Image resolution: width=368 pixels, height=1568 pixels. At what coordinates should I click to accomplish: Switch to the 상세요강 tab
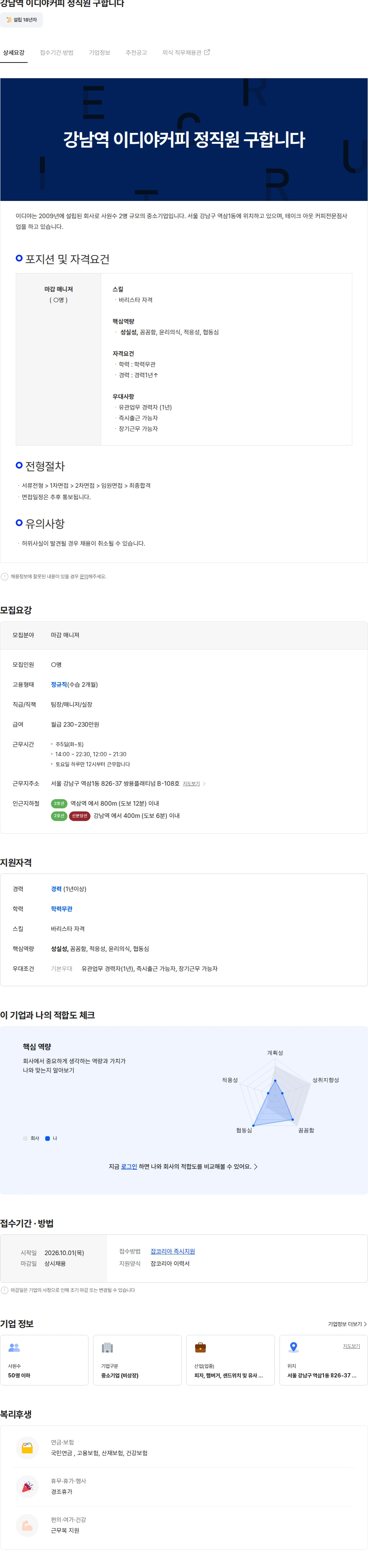13,53
